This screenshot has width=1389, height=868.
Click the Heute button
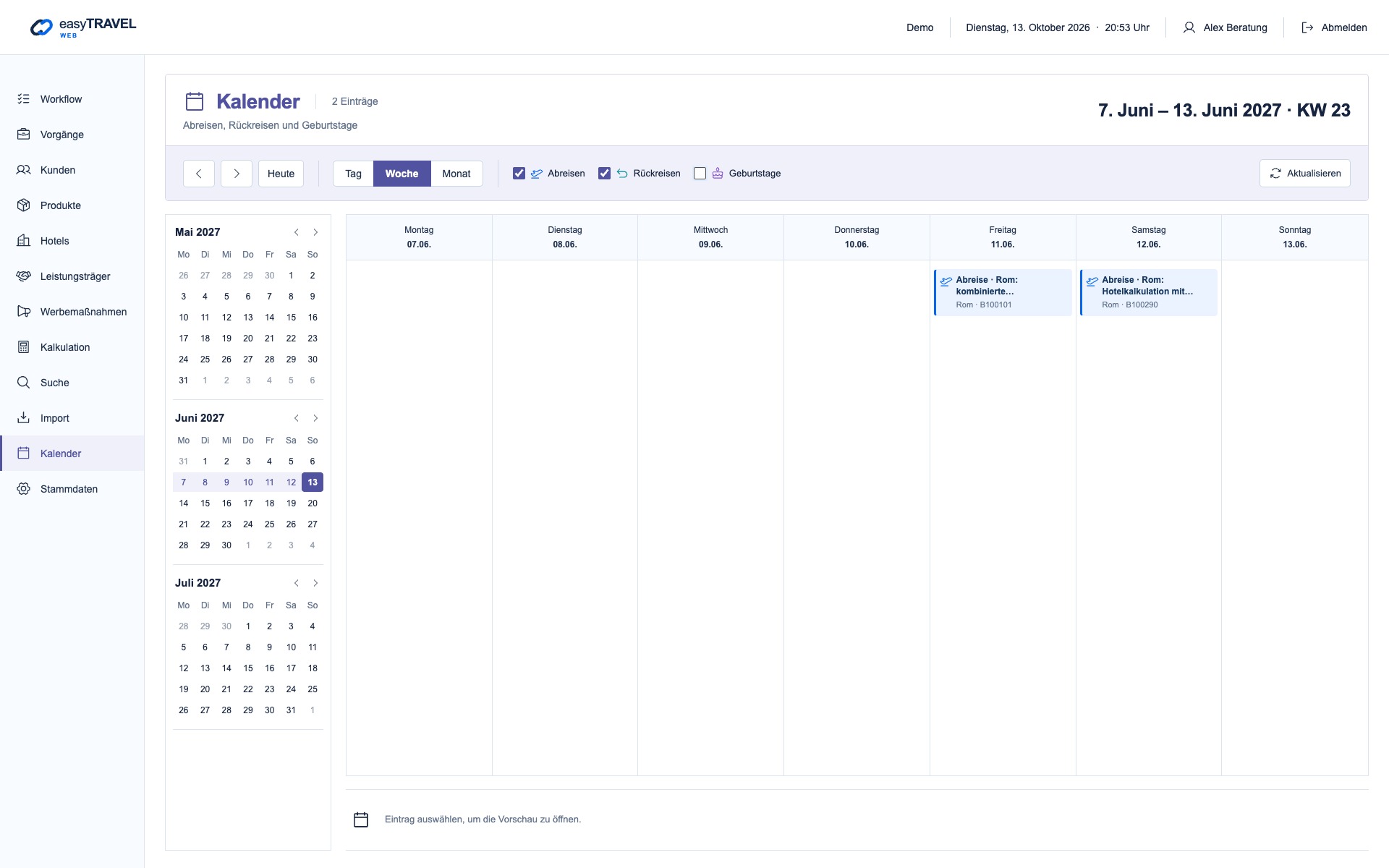pyautogui.click(x=281, y=174)
